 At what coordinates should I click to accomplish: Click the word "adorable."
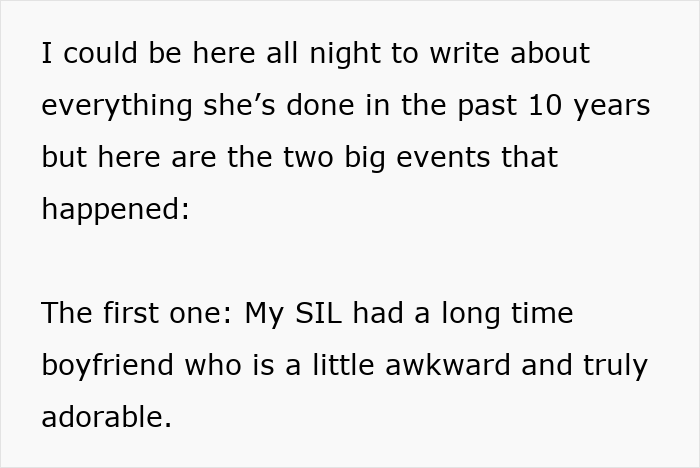point(107,418)
